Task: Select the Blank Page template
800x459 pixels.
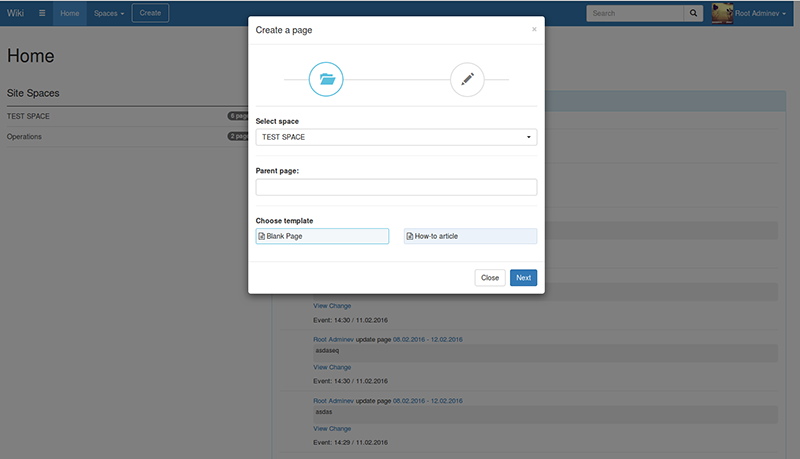Action: pos(322,236)
